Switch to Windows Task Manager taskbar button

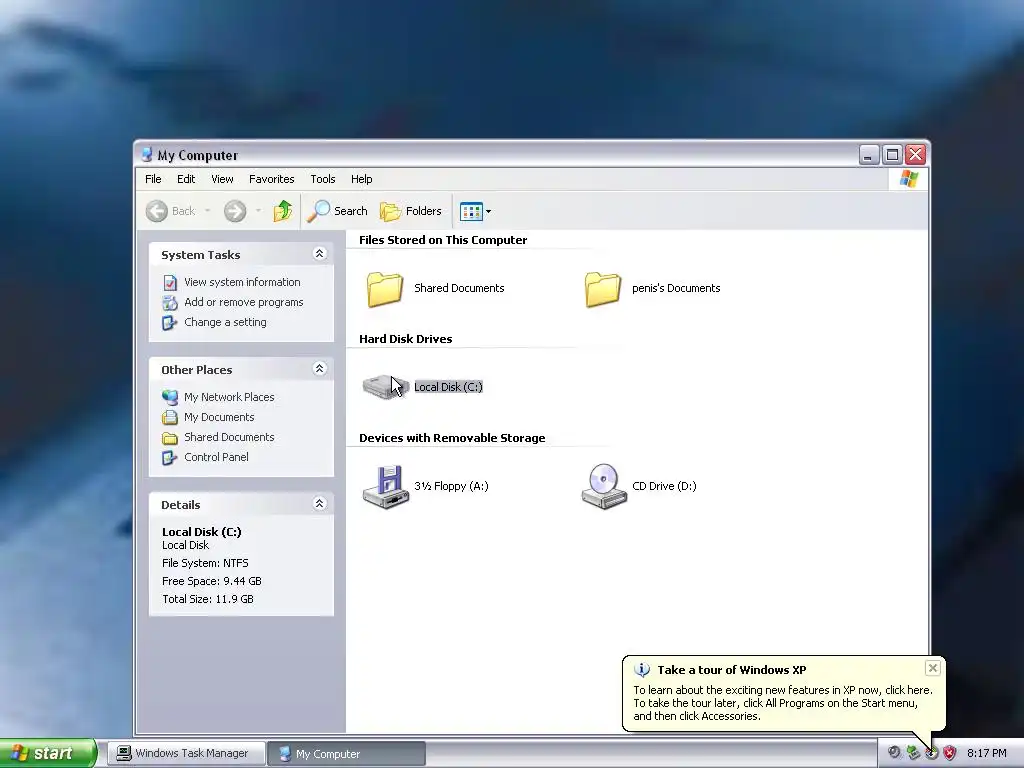click(187, 754)
